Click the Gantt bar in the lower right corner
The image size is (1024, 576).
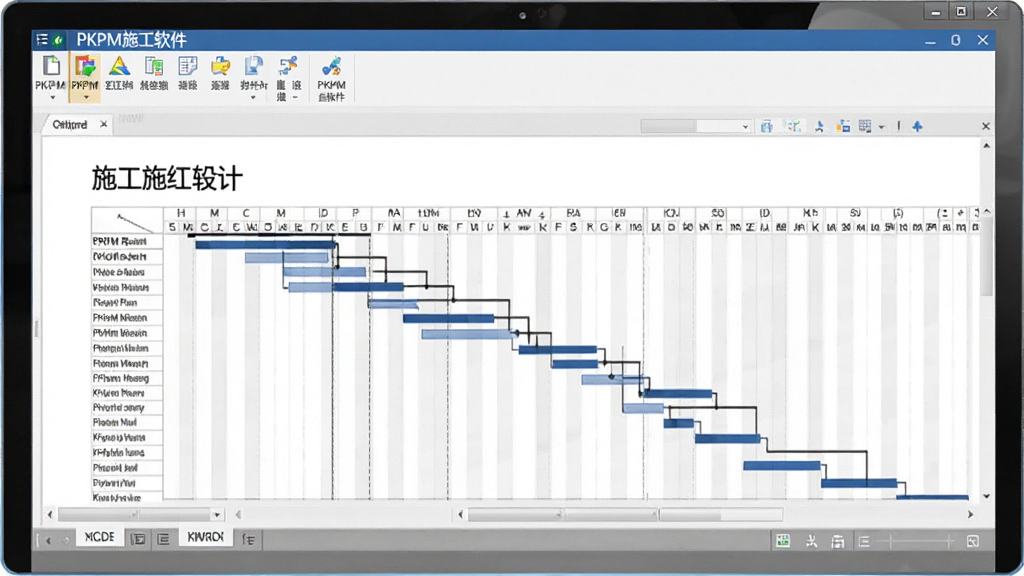point(932,498)
